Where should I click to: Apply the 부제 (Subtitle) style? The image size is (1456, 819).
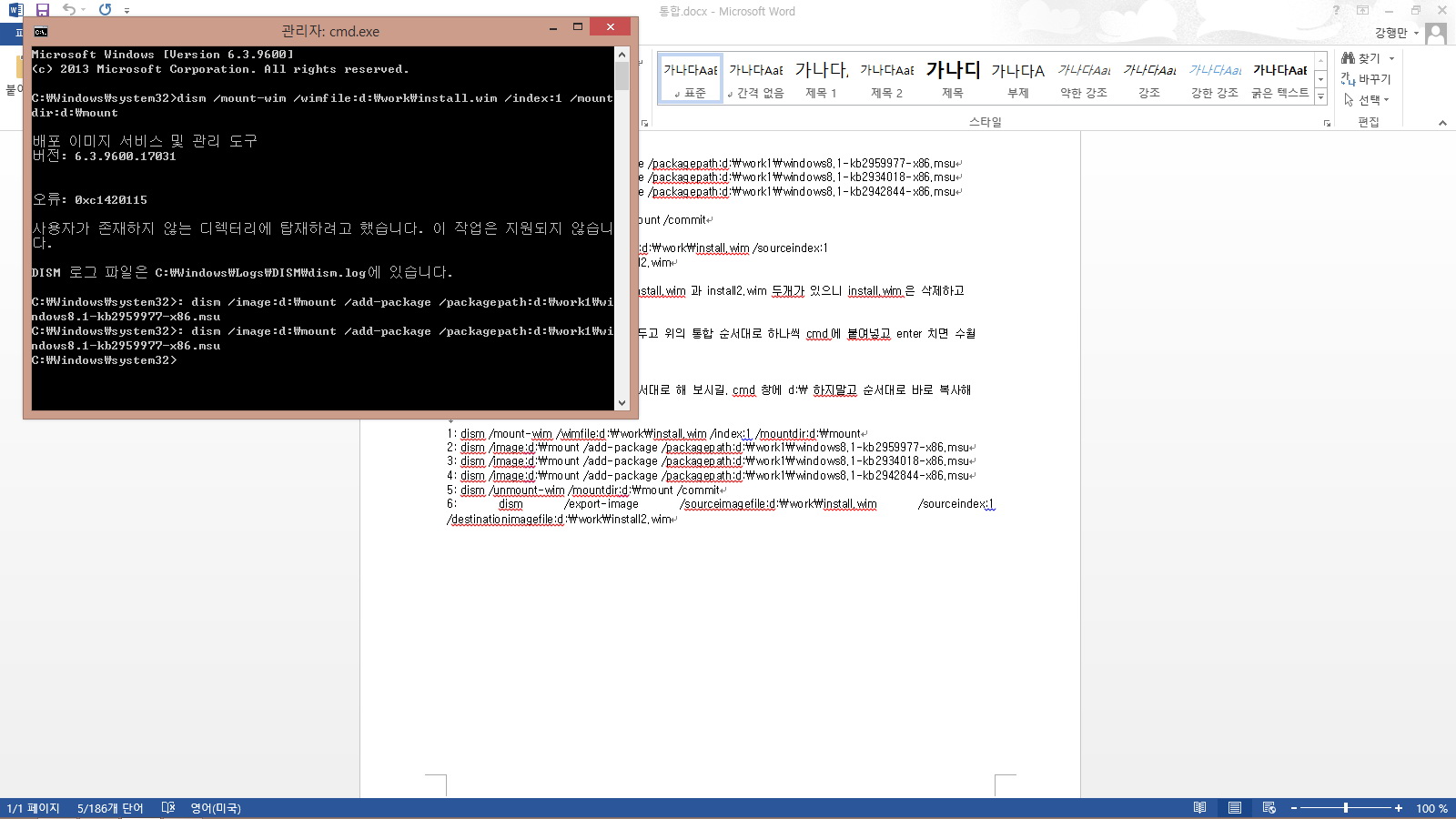pos(1017,78)
